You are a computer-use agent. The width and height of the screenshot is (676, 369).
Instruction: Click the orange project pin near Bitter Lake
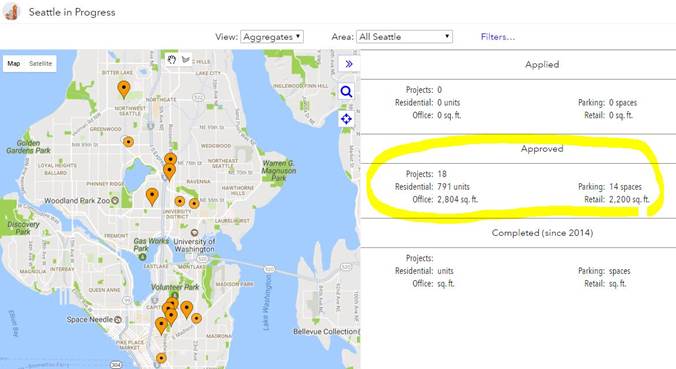point(124,90)
